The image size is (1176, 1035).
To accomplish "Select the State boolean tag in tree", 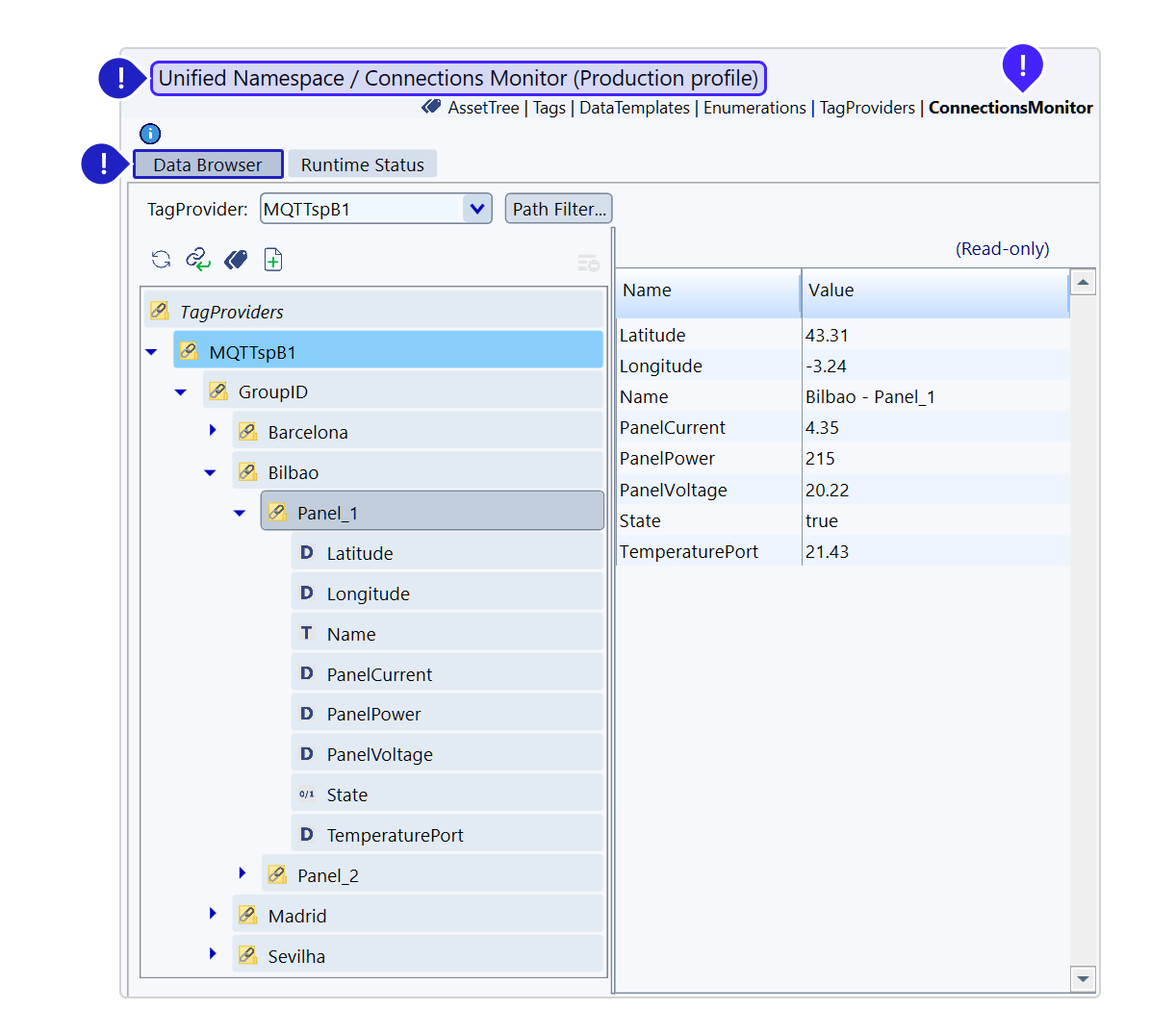I will (x=346, y=795).
